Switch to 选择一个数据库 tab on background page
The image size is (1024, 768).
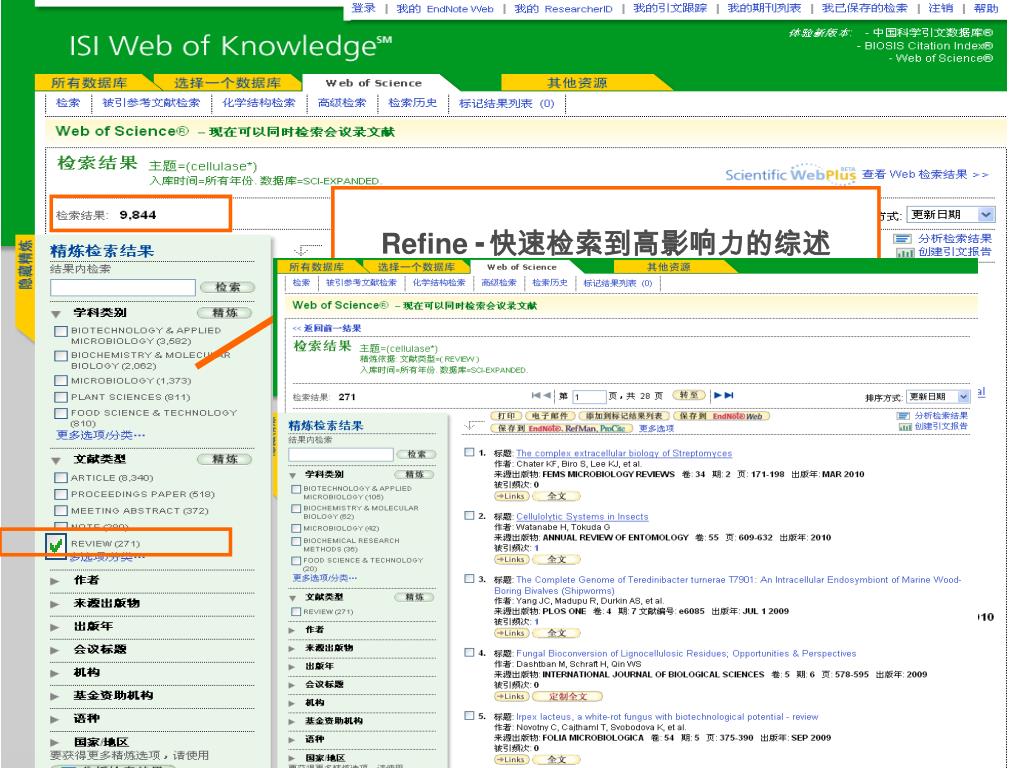227,83
